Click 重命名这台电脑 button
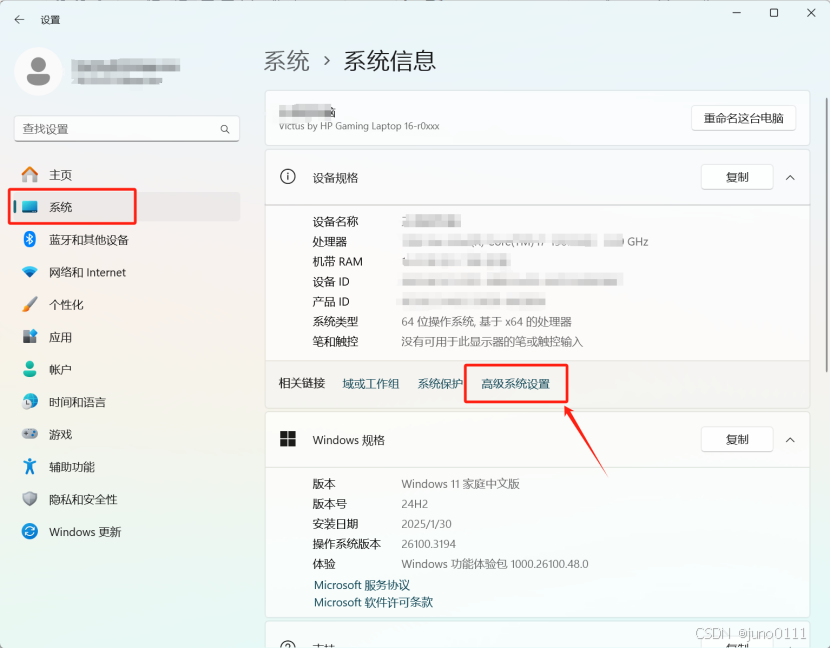 point(743,118)
